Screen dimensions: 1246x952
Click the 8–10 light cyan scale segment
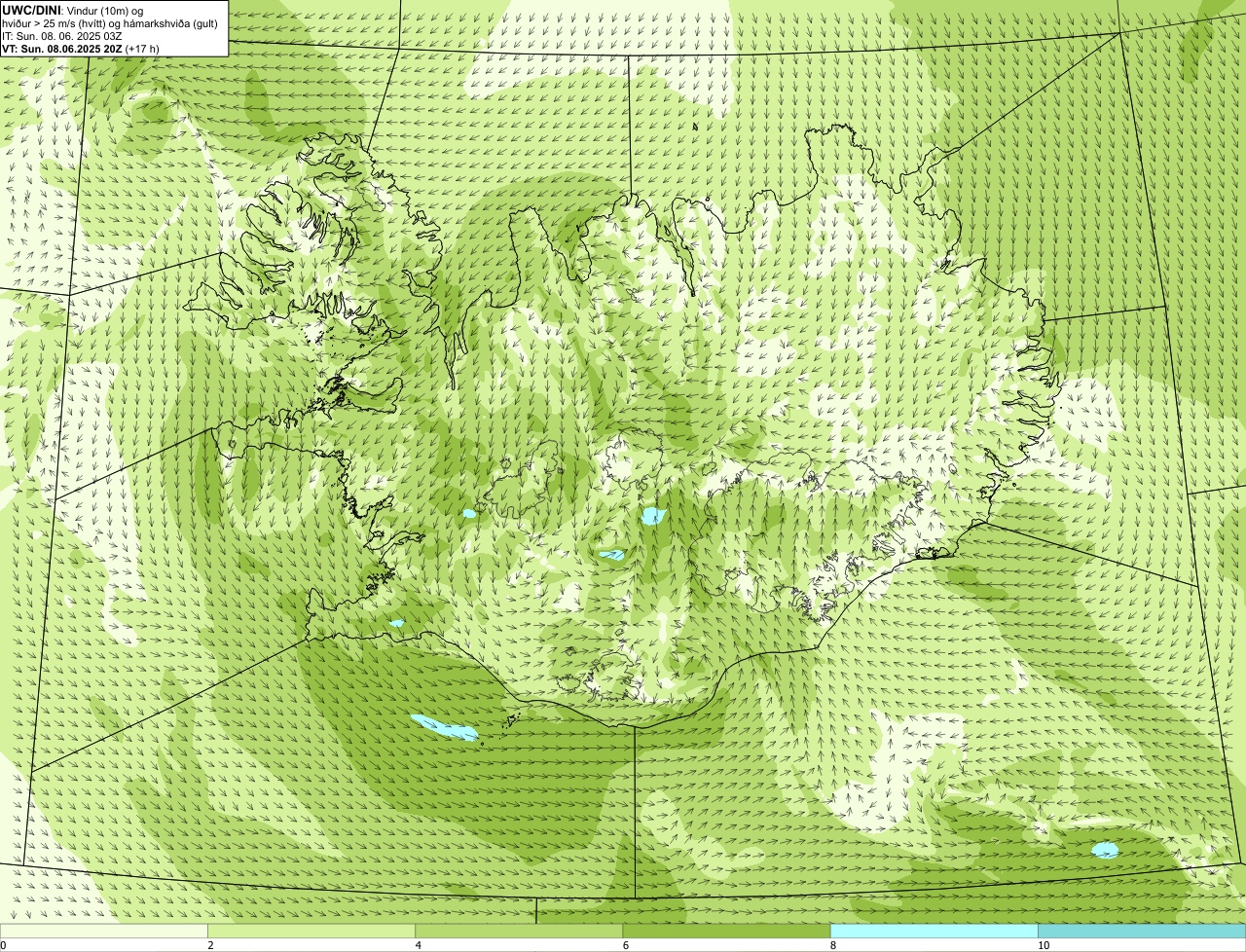(934, 932)
